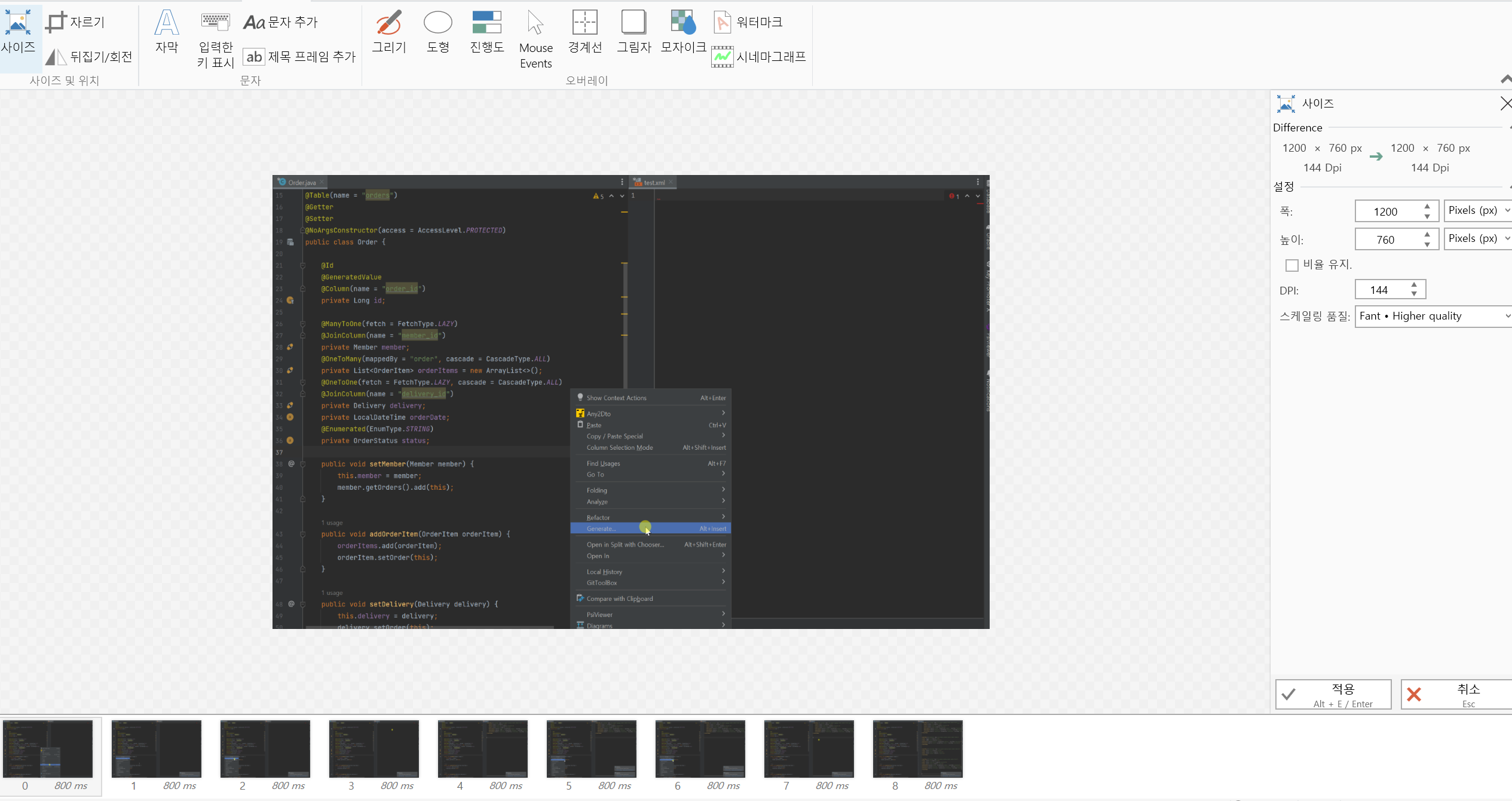Select frame 3 thumbnail in timeline

pyautogui.click(x=374, y=749)
